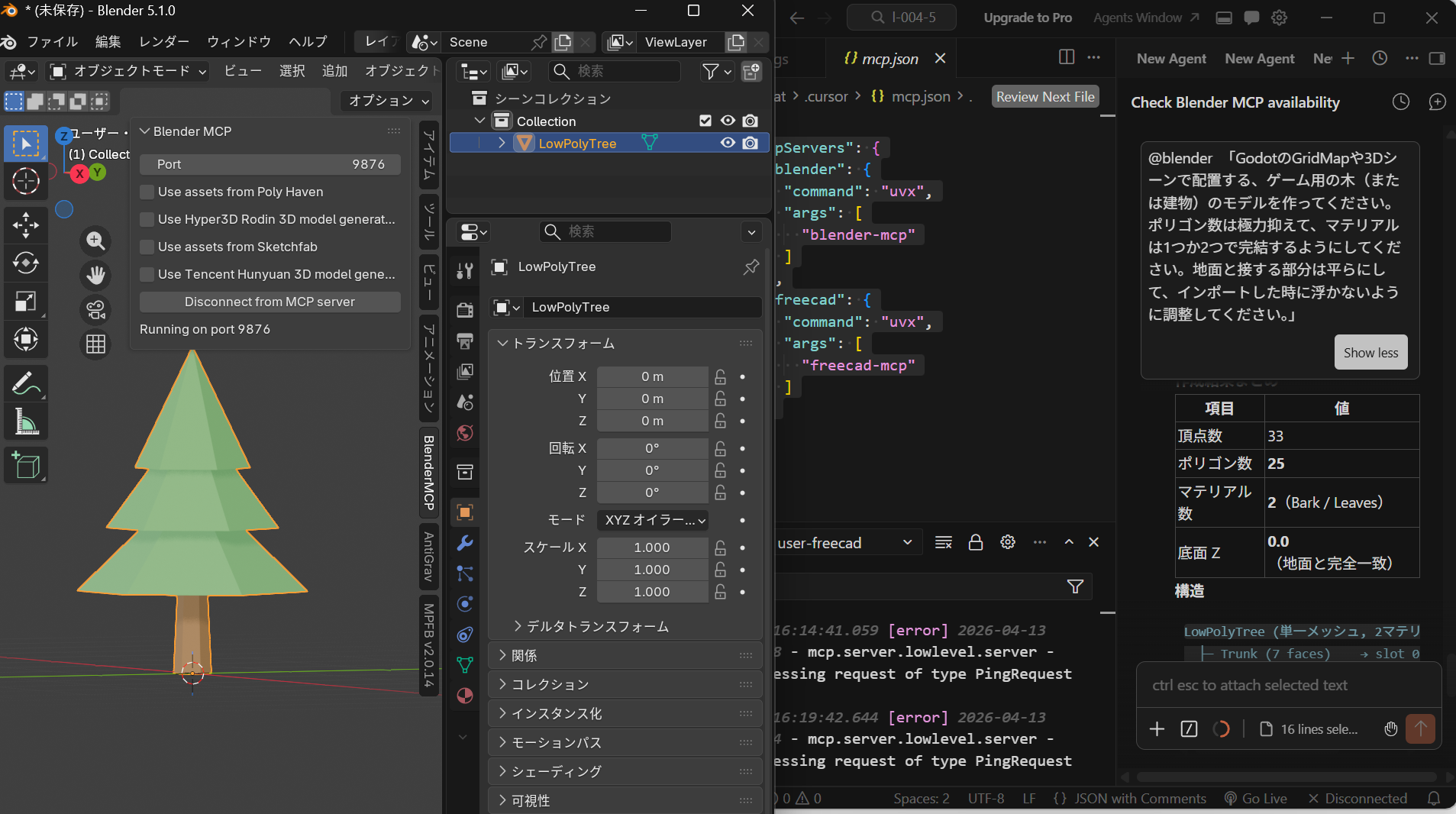1456x814 pixels.
Task: Click the Add Cube tool icon
Action: pos(25,465)
